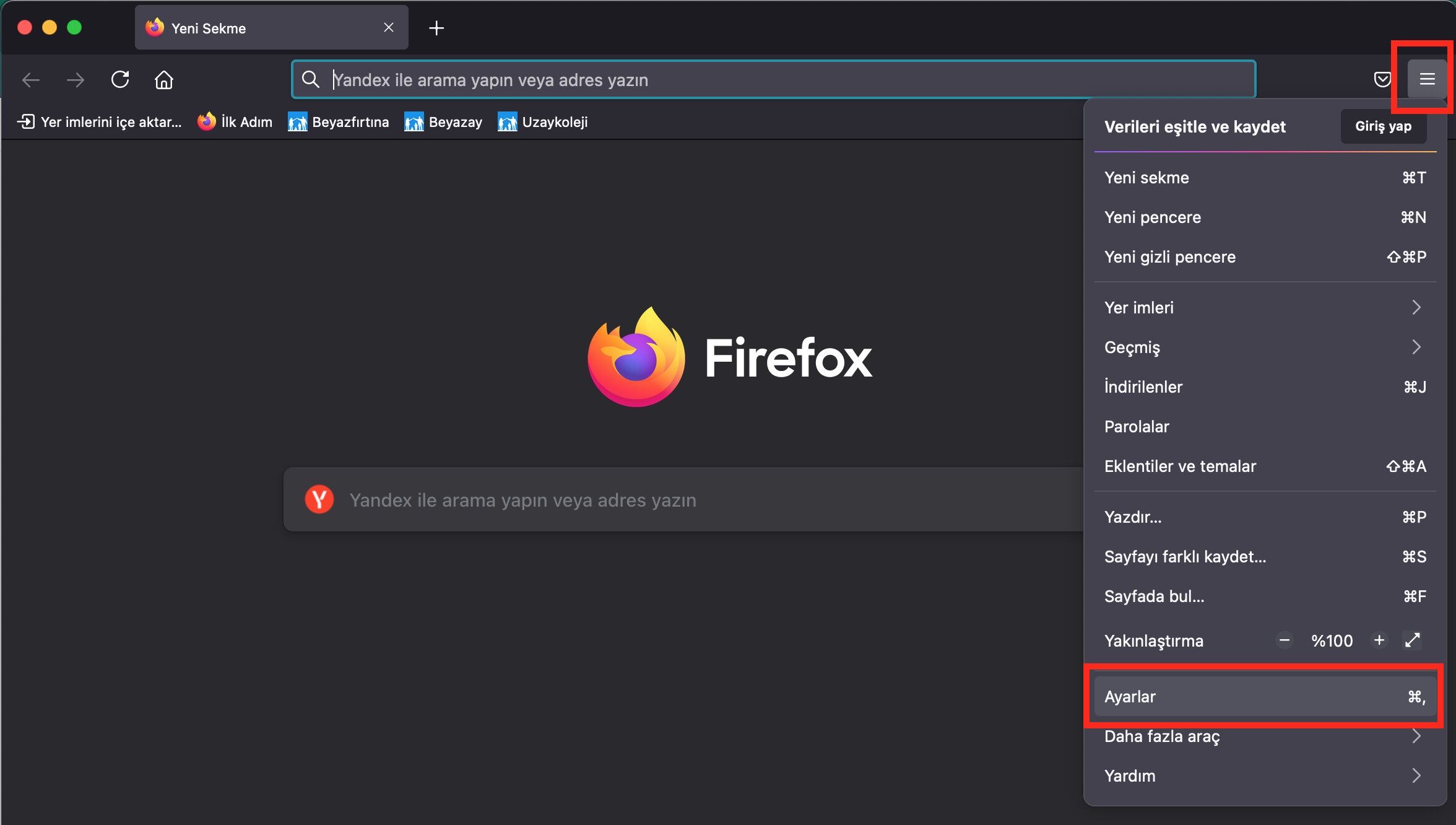Select Yeni sekme menu item

click(1265, 178)
